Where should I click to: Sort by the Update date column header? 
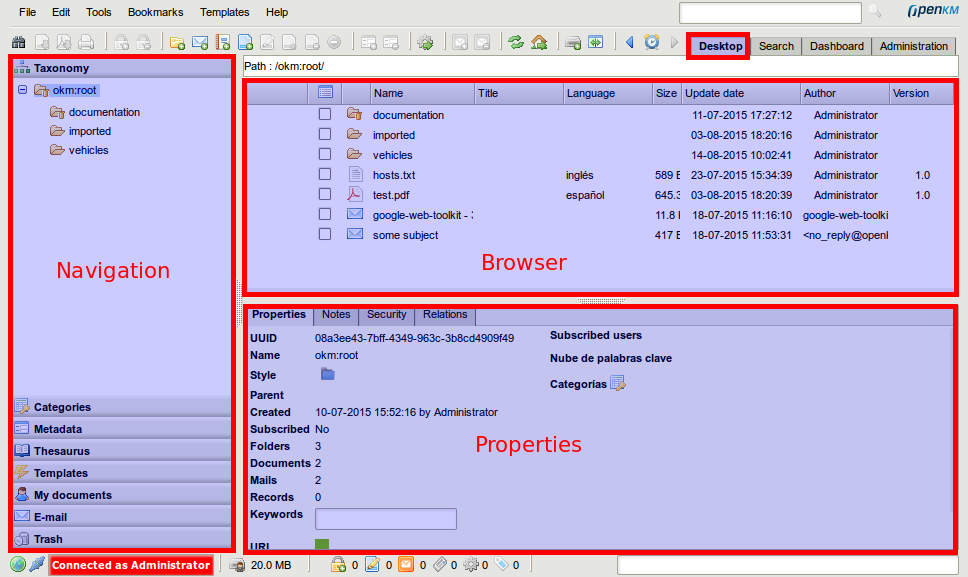point(741,93)
